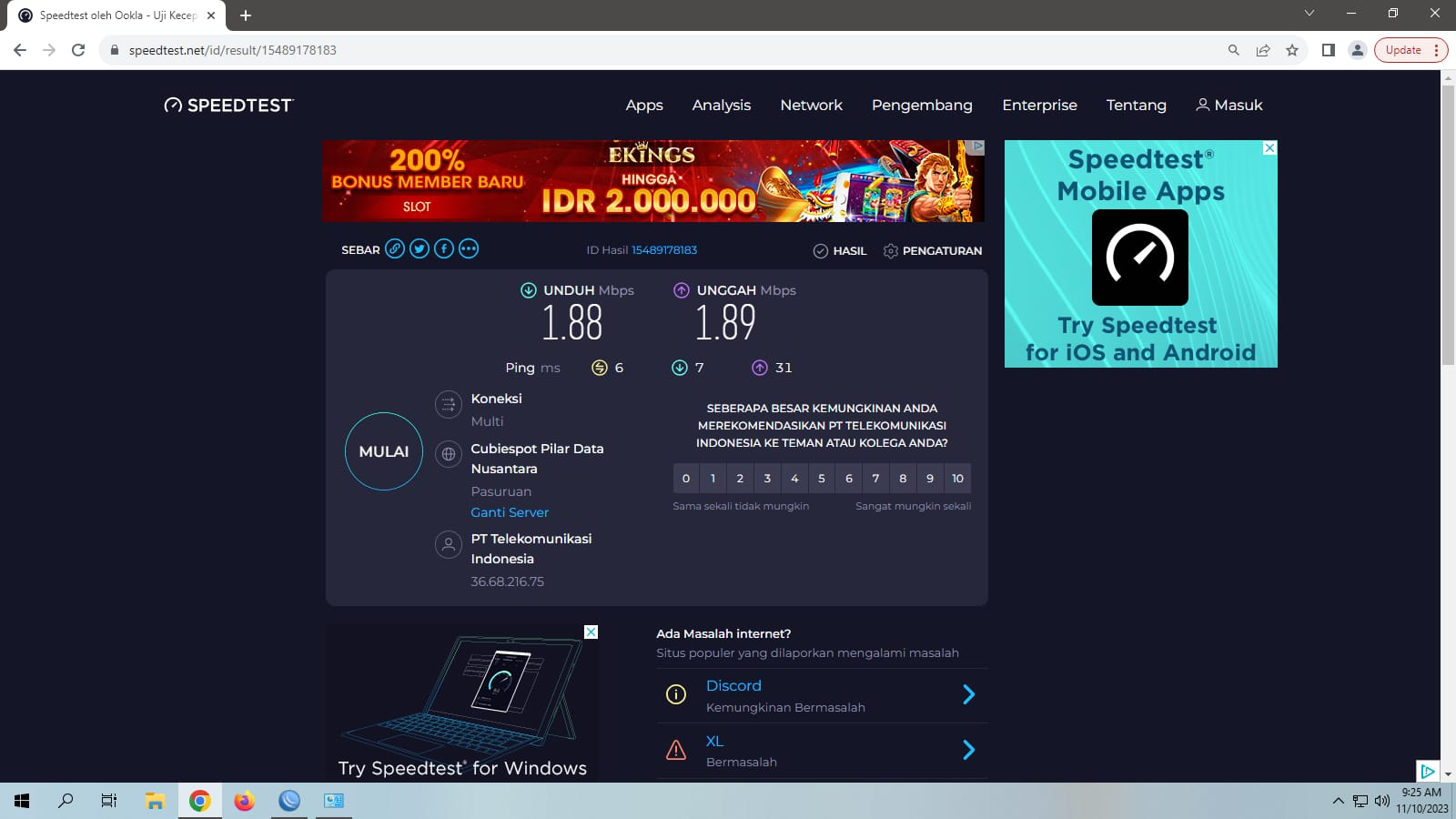Open the volume control in tray

pos(1382,801)
